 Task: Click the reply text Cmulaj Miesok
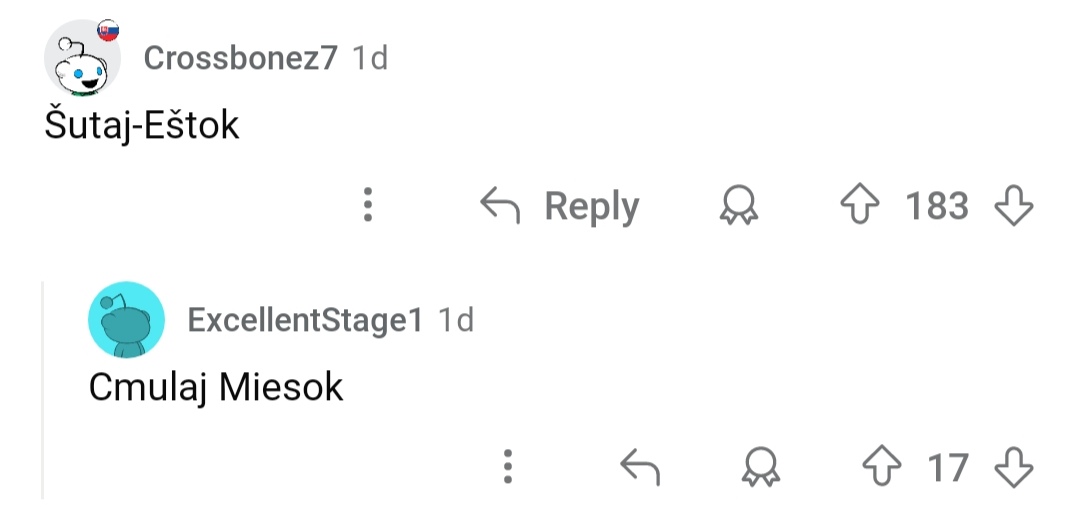click(x=215, y=387)
